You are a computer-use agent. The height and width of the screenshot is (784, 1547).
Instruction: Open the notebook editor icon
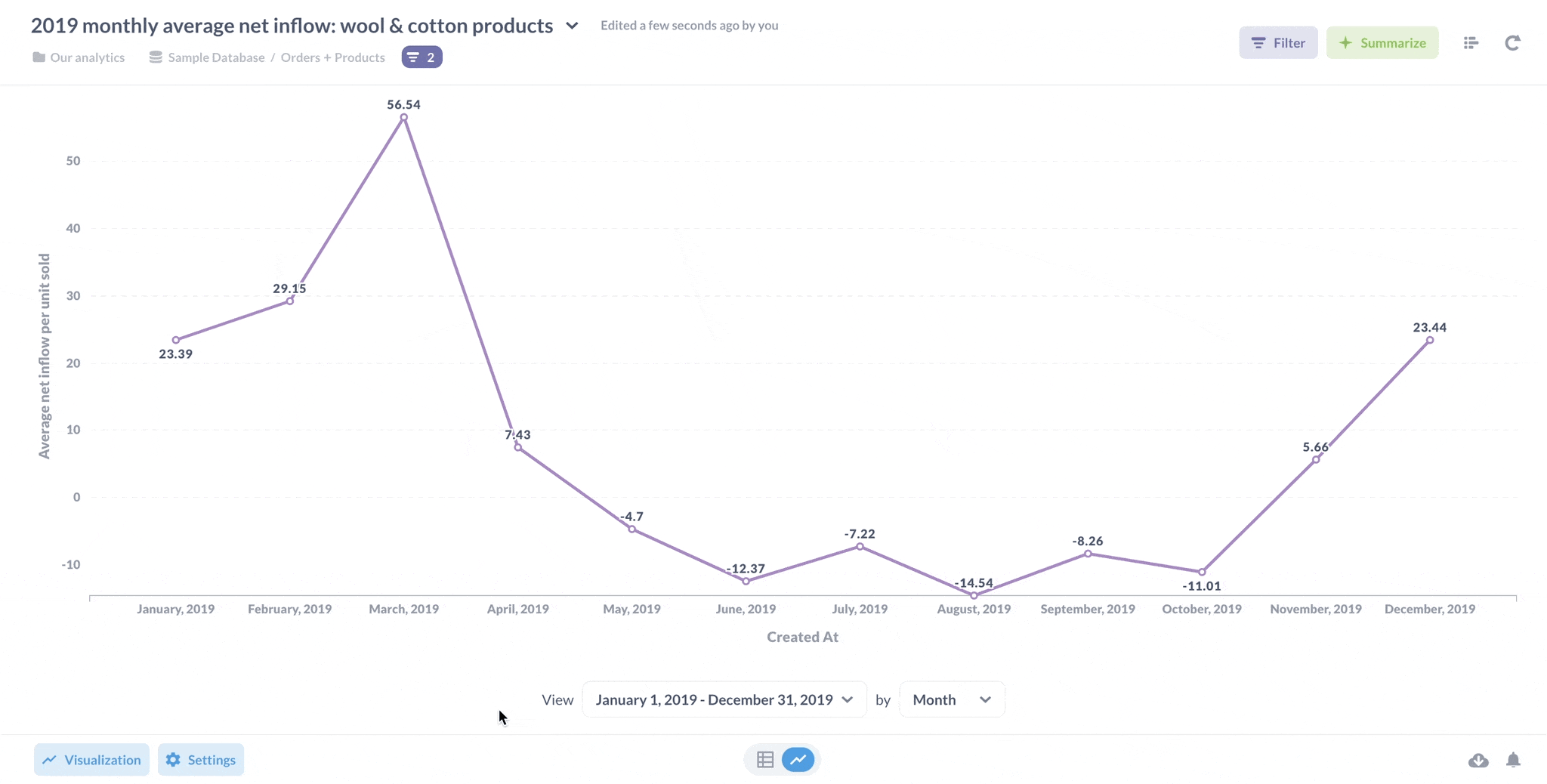tap(1470, 43)
